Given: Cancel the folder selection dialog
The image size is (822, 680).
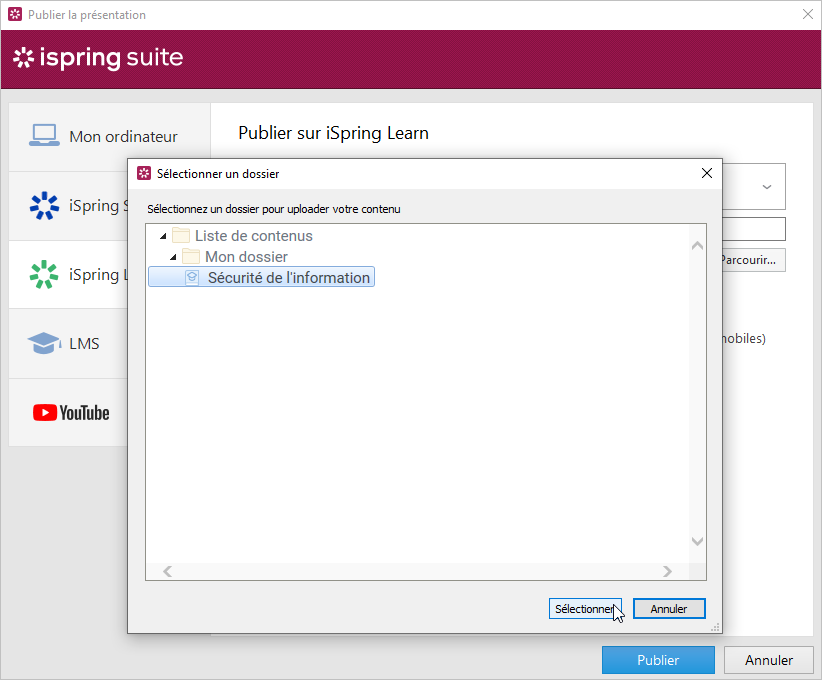Looking at the screenshot, I should point(668,609).
